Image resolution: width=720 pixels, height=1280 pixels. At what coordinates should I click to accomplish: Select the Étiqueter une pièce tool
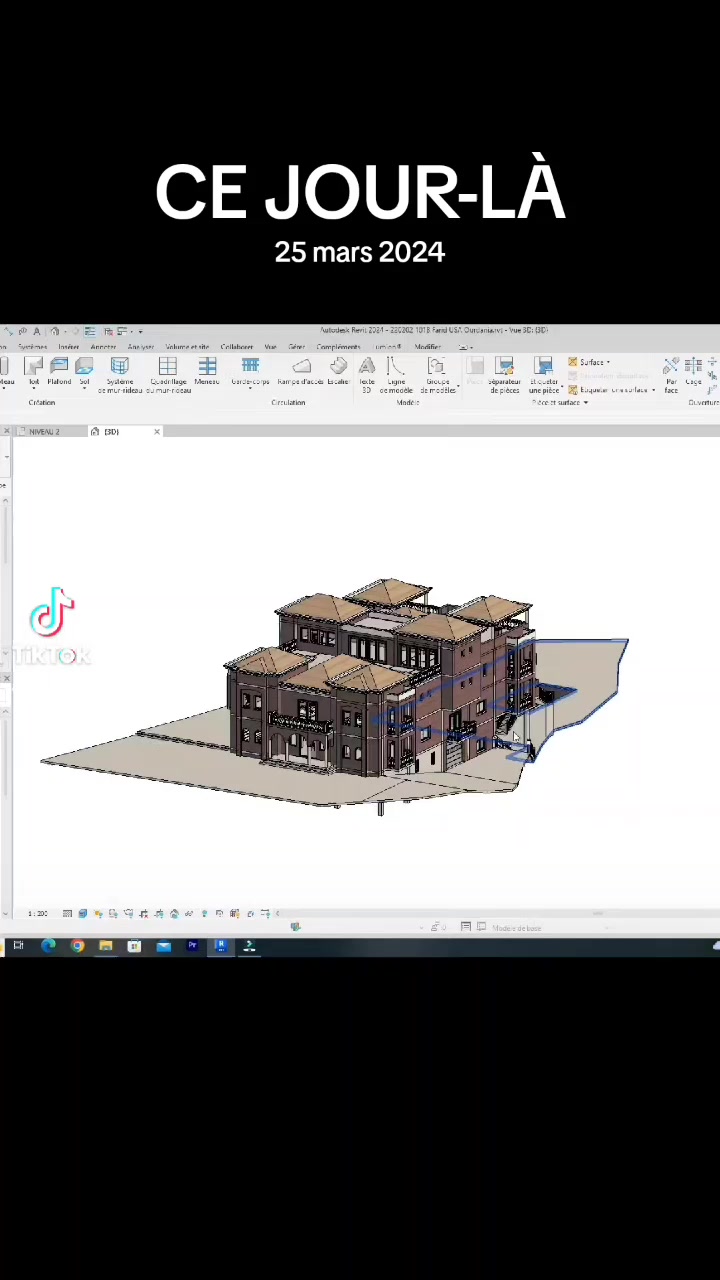pyautogui.click(x=544, y=374)
